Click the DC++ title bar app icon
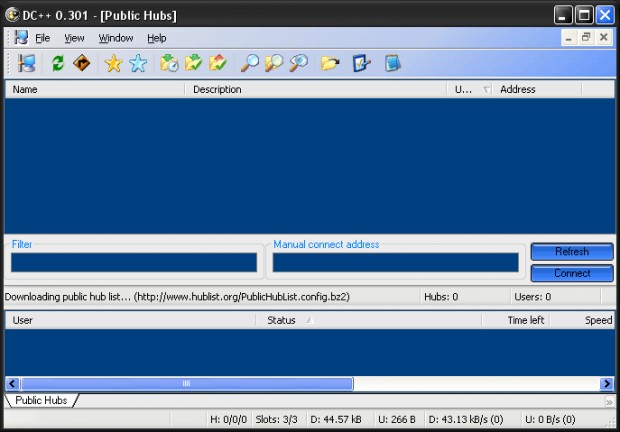620x432 pixels. 12,15
